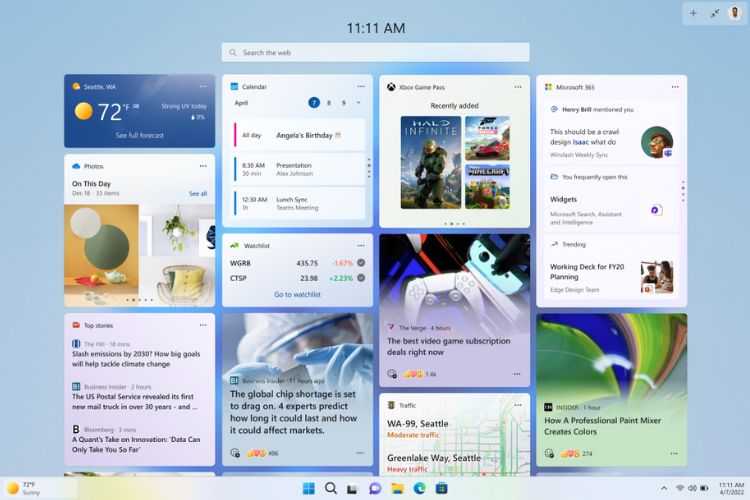The image size is (750, 500).
Task: Open Working Deck for FY20 Planning
Action: pos(612,267)
